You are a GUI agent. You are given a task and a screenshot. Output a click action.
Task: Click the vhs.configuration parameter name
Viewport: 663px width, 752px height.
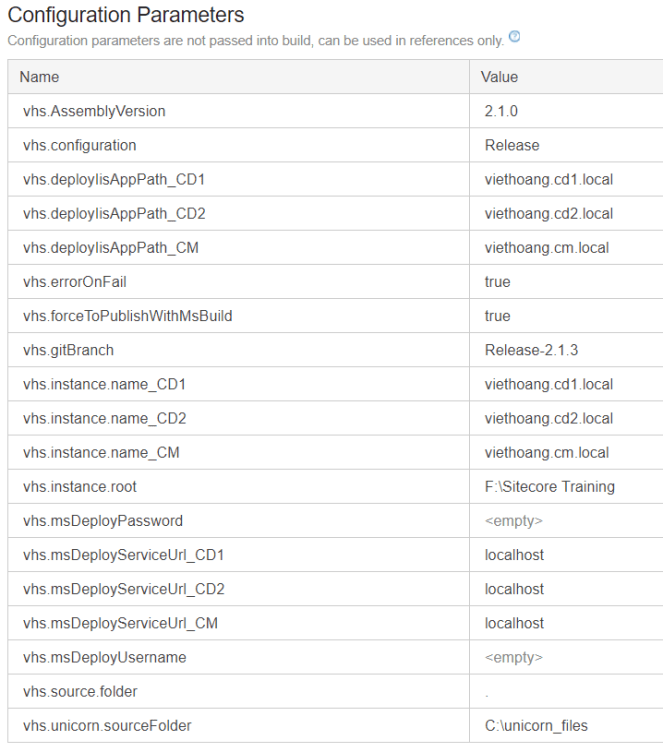click(x=79, y=145)
